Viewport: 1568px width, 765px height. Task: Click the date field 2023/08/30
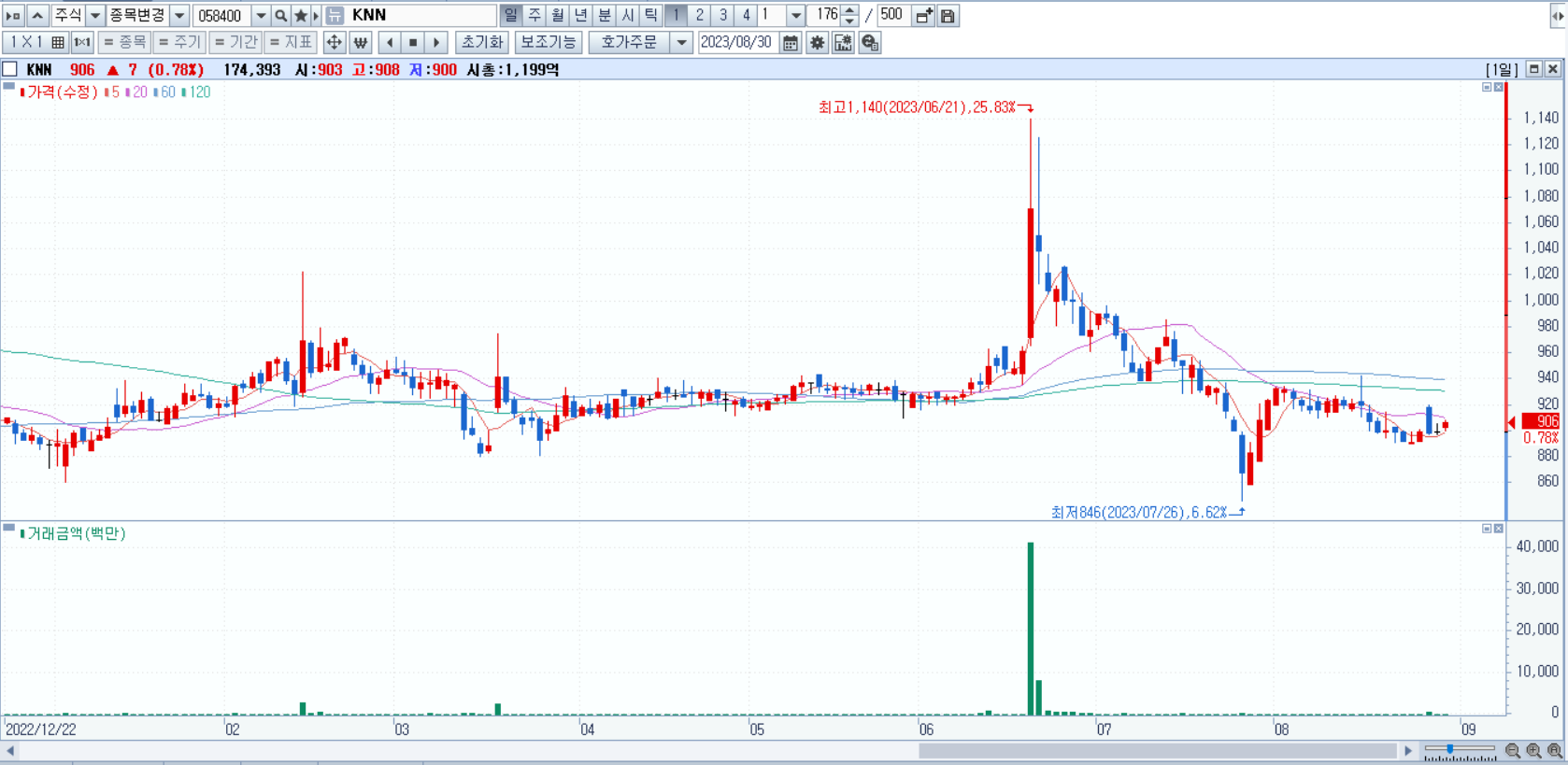[737, 42]
